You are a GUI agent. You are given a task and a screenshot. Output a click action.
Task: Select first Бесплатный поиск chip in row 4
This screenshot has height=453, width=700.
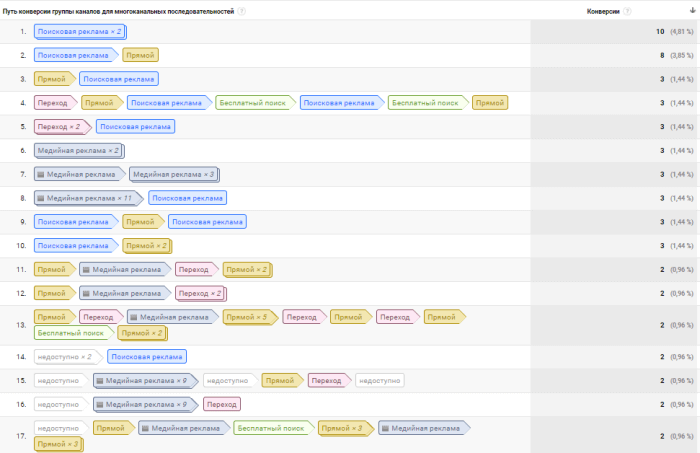[256, 103]
